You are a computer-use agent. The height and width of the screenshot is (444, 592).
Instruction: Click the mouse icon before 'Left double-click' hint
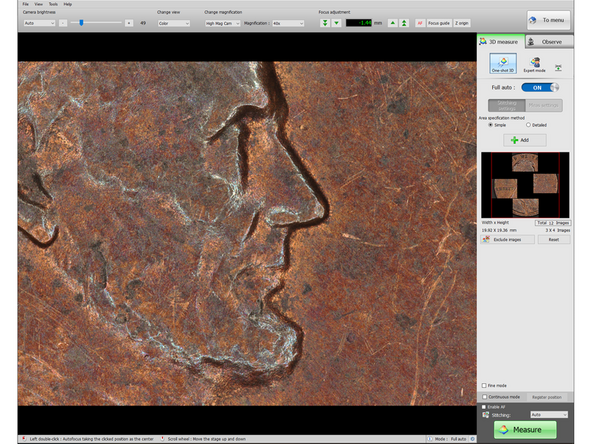[24, 439]
